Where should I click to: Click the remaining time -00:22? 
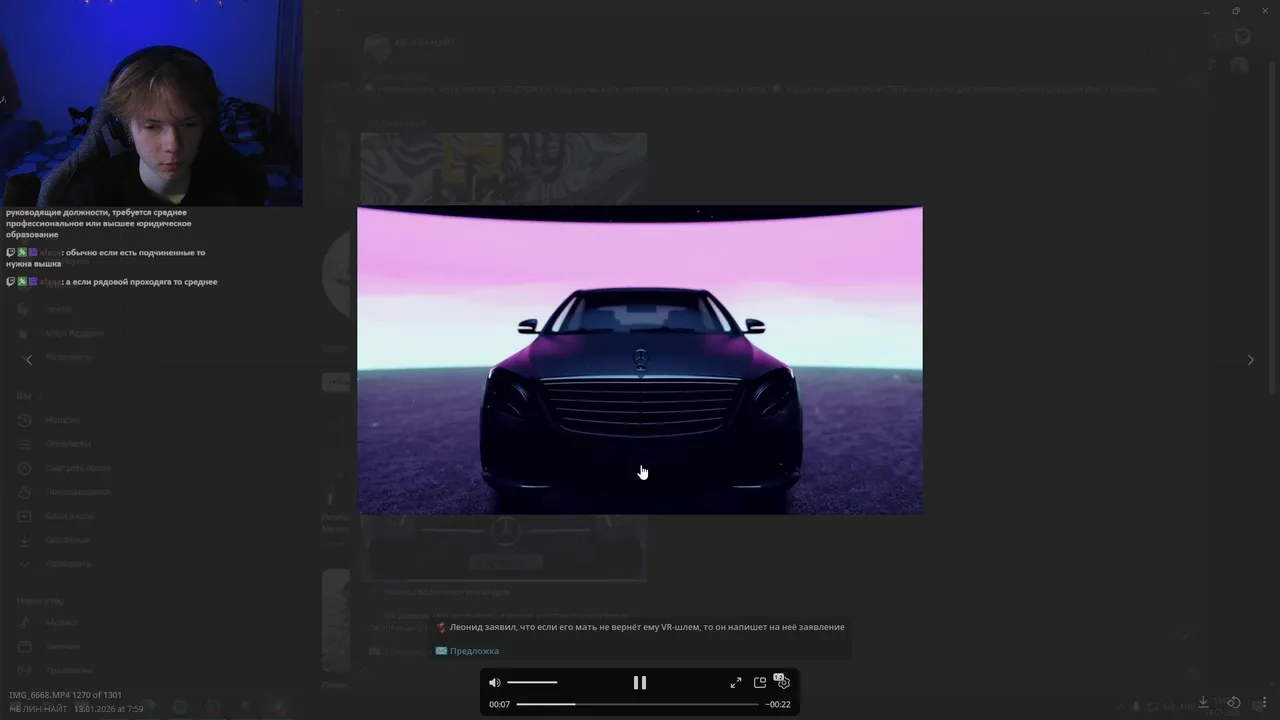(x=778, y=705)
